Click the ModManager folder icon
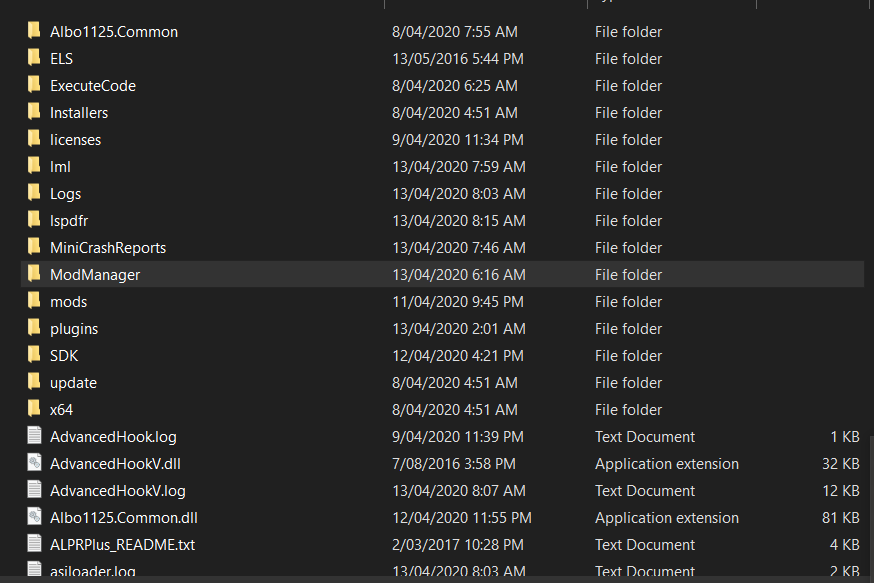The width and height of the screenshot is (874, 583). click(x=34, y=274)
